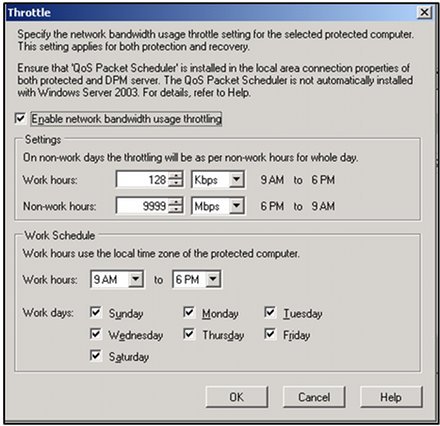Toggle the Monday work day checkbox
Screen dimensions: 440x426
click(189, 312)
